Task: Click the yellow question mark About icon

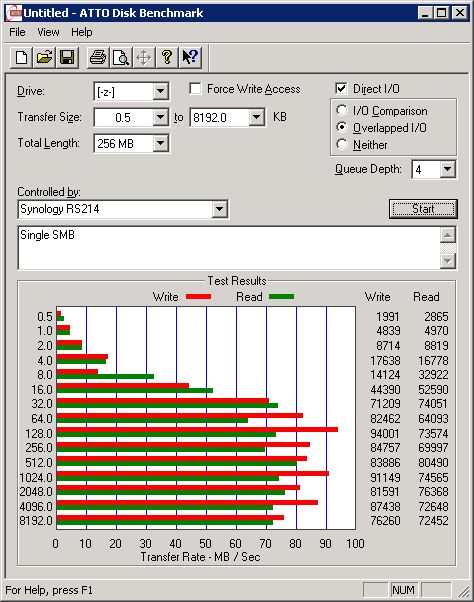Action: tap(167, 58)
